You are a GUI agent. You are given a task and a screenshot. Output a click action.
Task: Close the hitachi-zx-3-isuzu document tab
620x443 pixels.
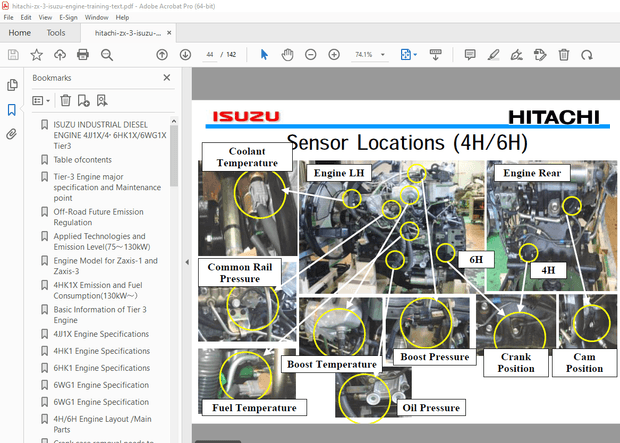click(169, 33)
